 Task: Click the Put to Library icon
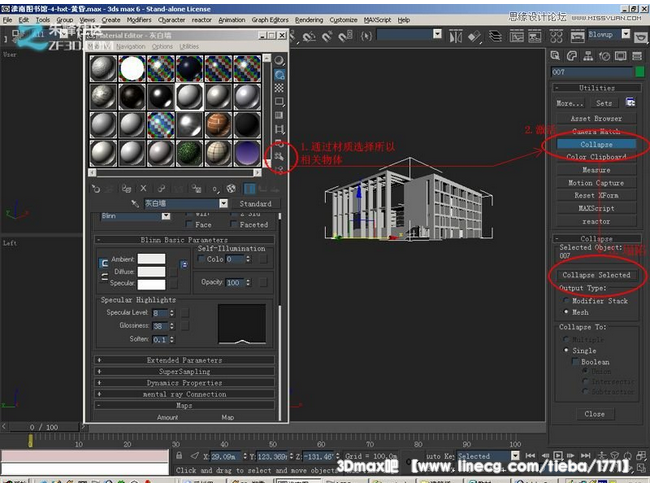[x=196, y=189]
